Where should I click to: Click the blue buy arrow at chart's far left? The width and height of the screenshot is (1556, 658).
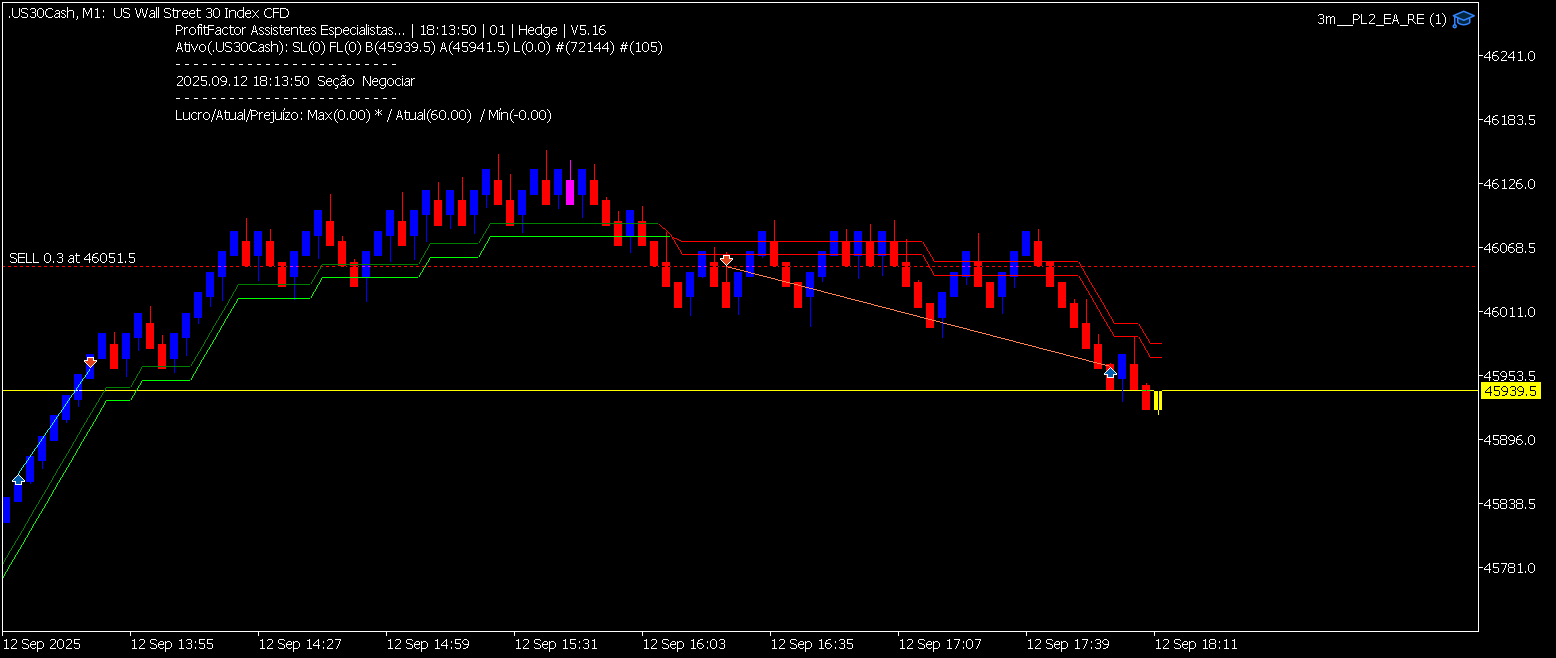point(18,480)
